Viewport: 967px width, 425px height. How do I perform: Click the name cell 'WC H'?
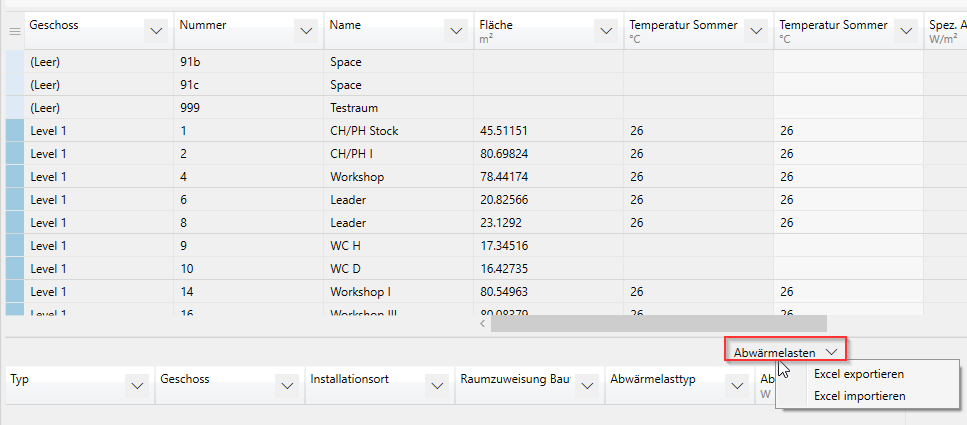[398, 246]
